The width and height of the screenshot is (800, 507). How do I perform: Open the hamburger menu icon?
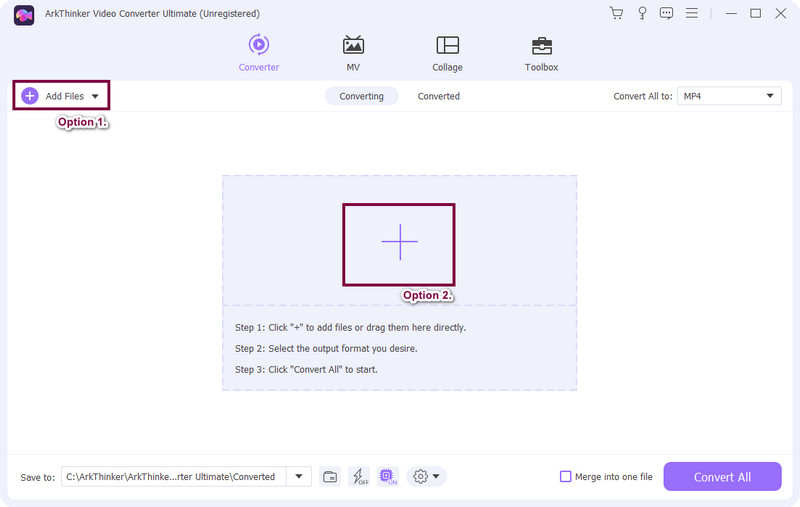point(691,13)
